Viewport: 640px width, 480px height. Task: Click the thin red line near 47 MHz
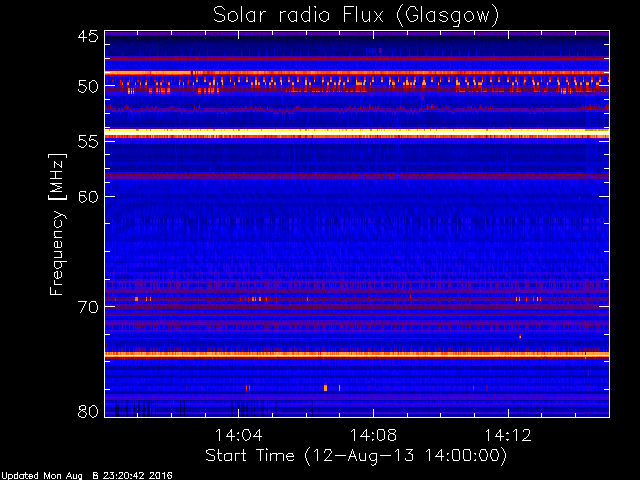click(x=357, y=59)
